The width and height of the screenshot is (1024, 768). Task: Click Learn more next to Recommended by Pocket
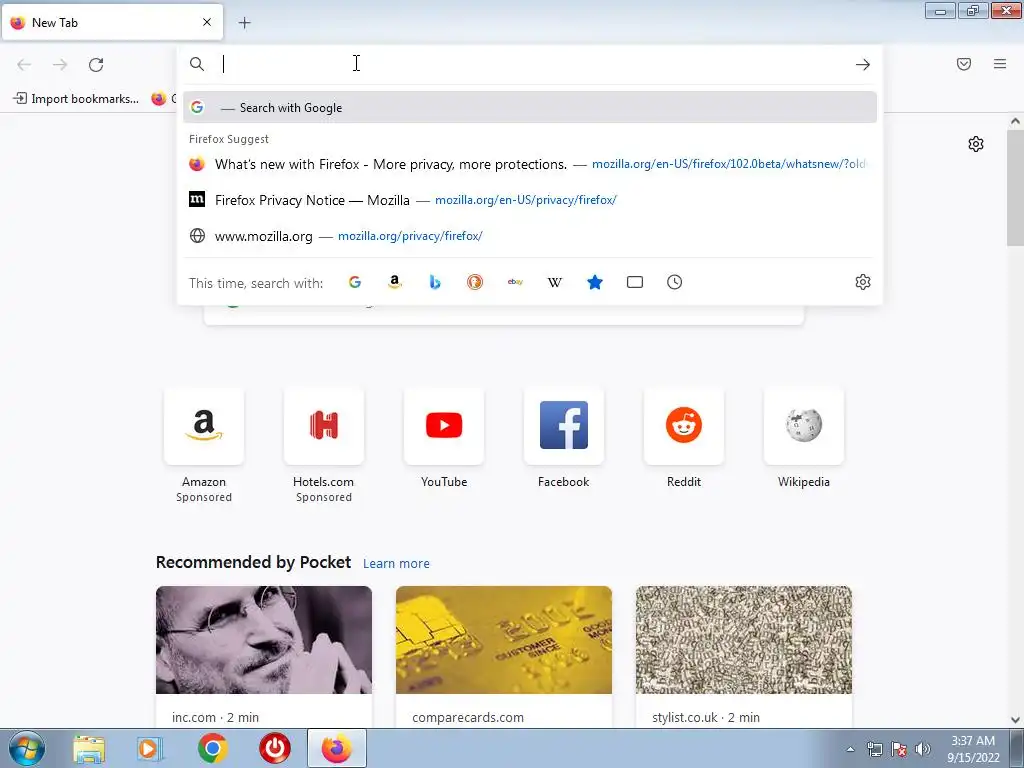(x=396, y=564)
